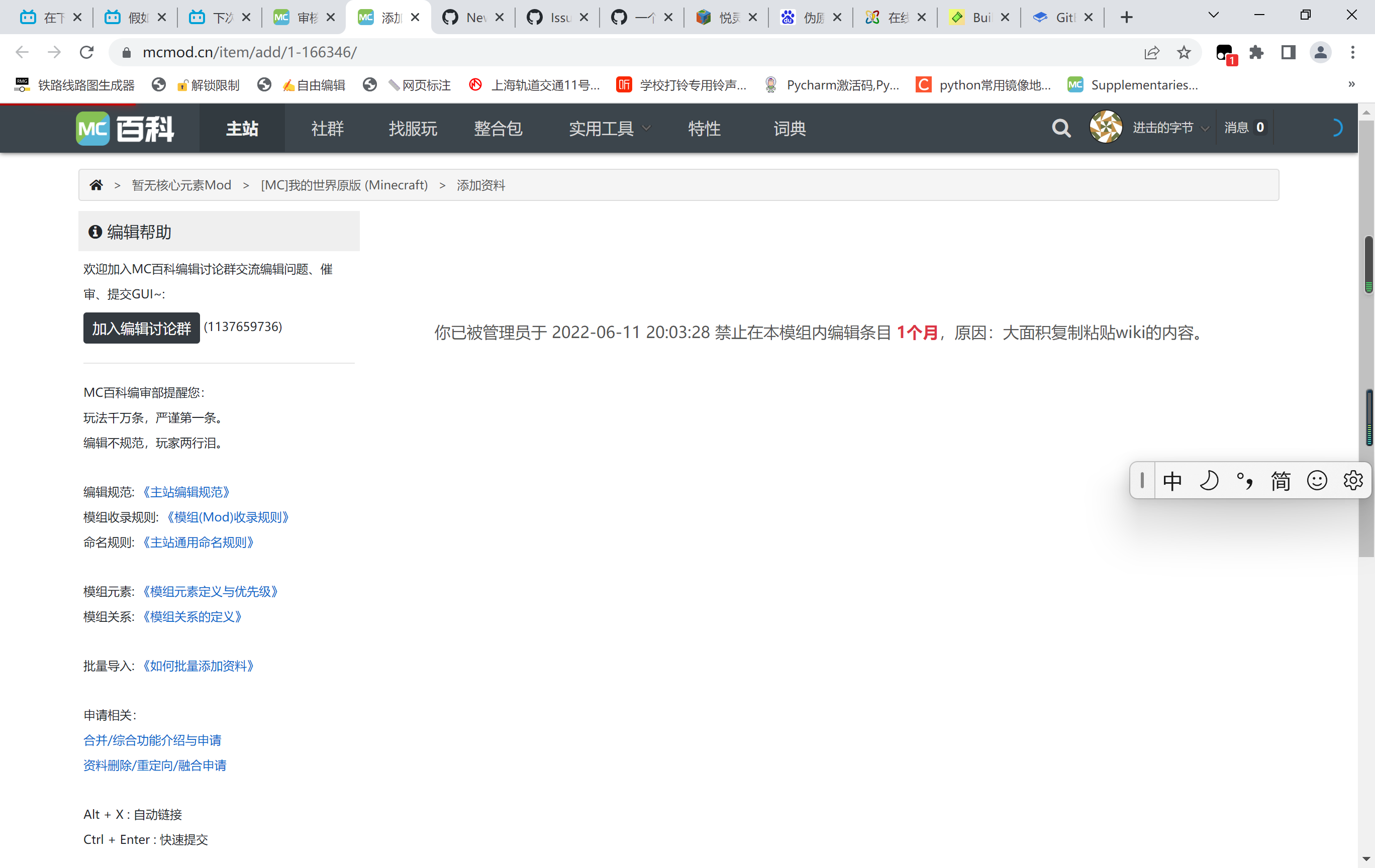The image size is (1375, 868).
Task: Click the IME emoji smiley icon
Action: (1317, 481)
